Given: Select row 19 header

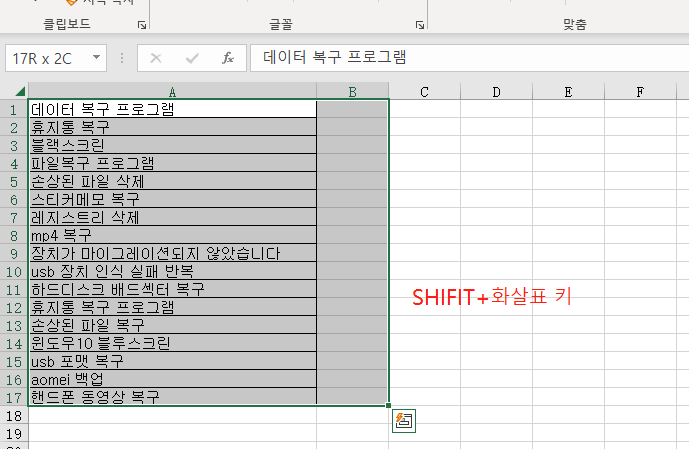Looking at the screenshot, I should pyautogui.click(x=14, y=434).
